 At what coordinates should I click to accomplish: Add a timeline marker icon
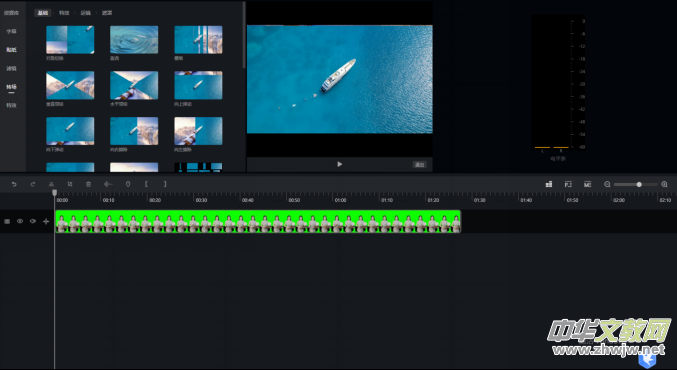coord(128,184)
